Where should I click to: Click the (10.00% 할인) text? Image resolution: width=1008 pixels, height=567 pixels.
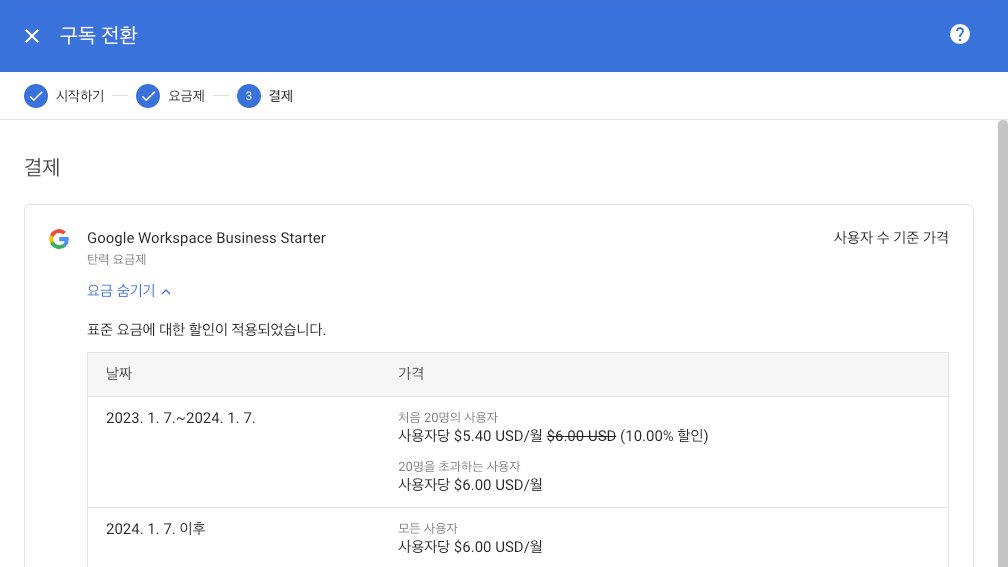(664, 436)
